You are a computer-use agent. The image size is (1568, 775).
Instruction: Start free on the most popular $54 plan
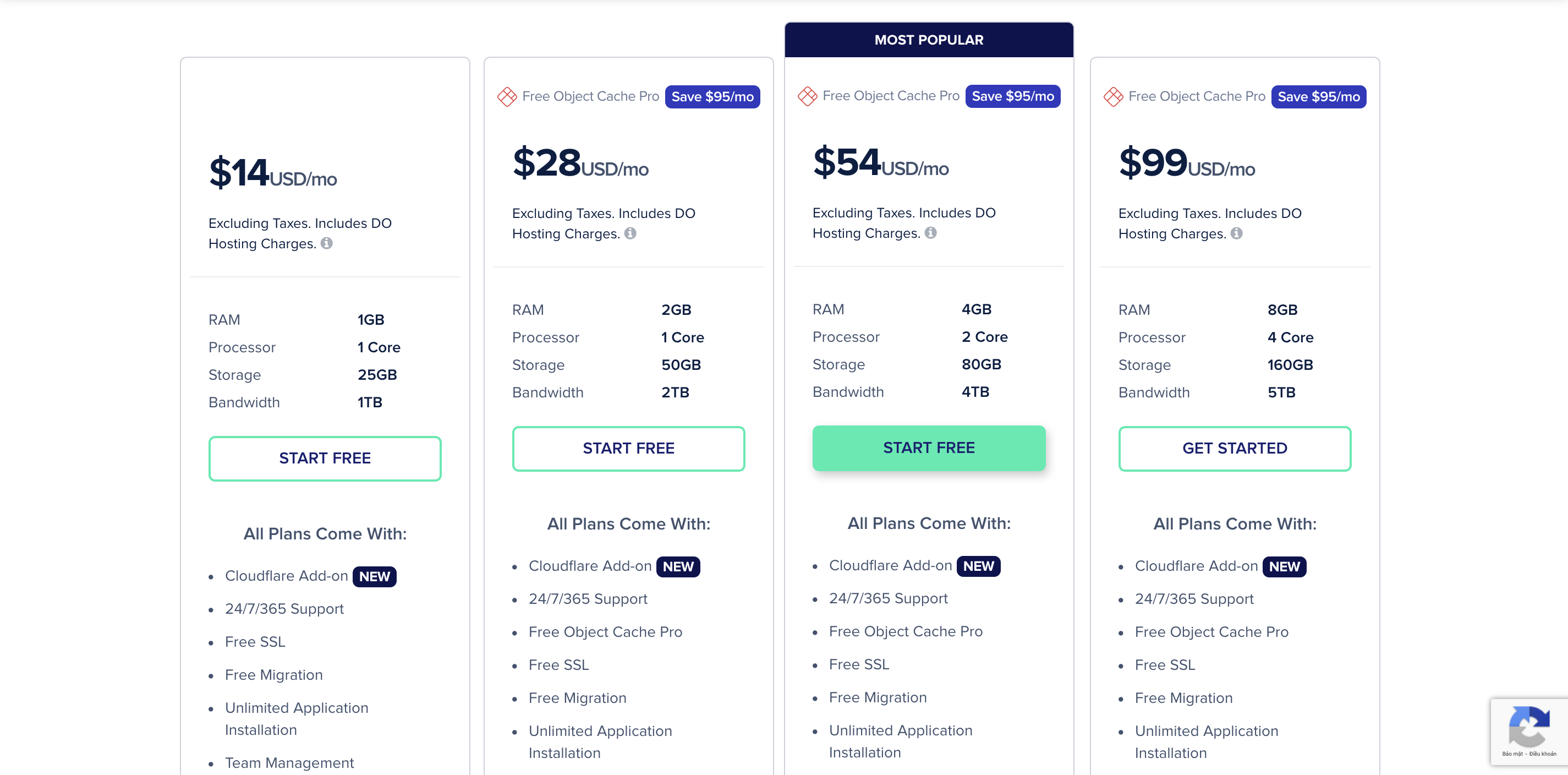[929, 448]
